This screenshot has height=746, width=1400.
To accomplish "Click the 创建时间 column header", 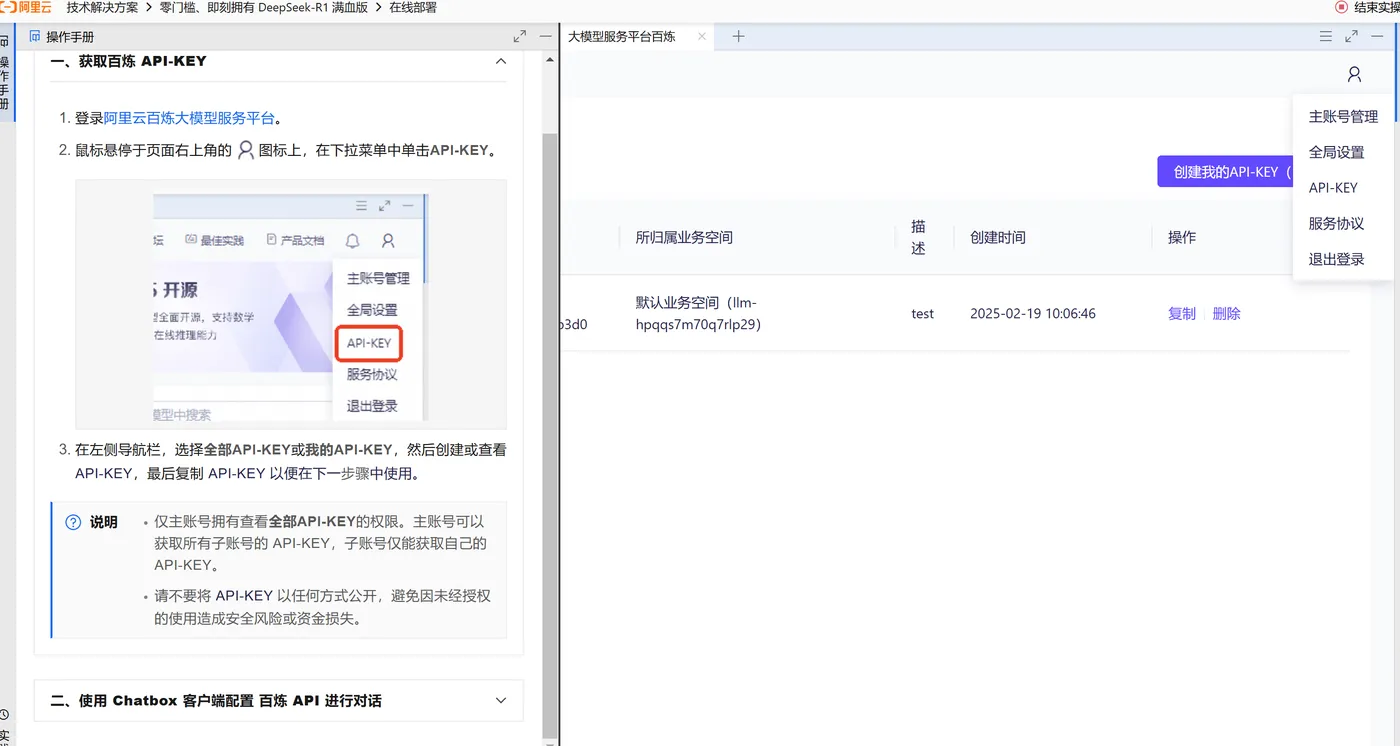I will tap(998, 238).
